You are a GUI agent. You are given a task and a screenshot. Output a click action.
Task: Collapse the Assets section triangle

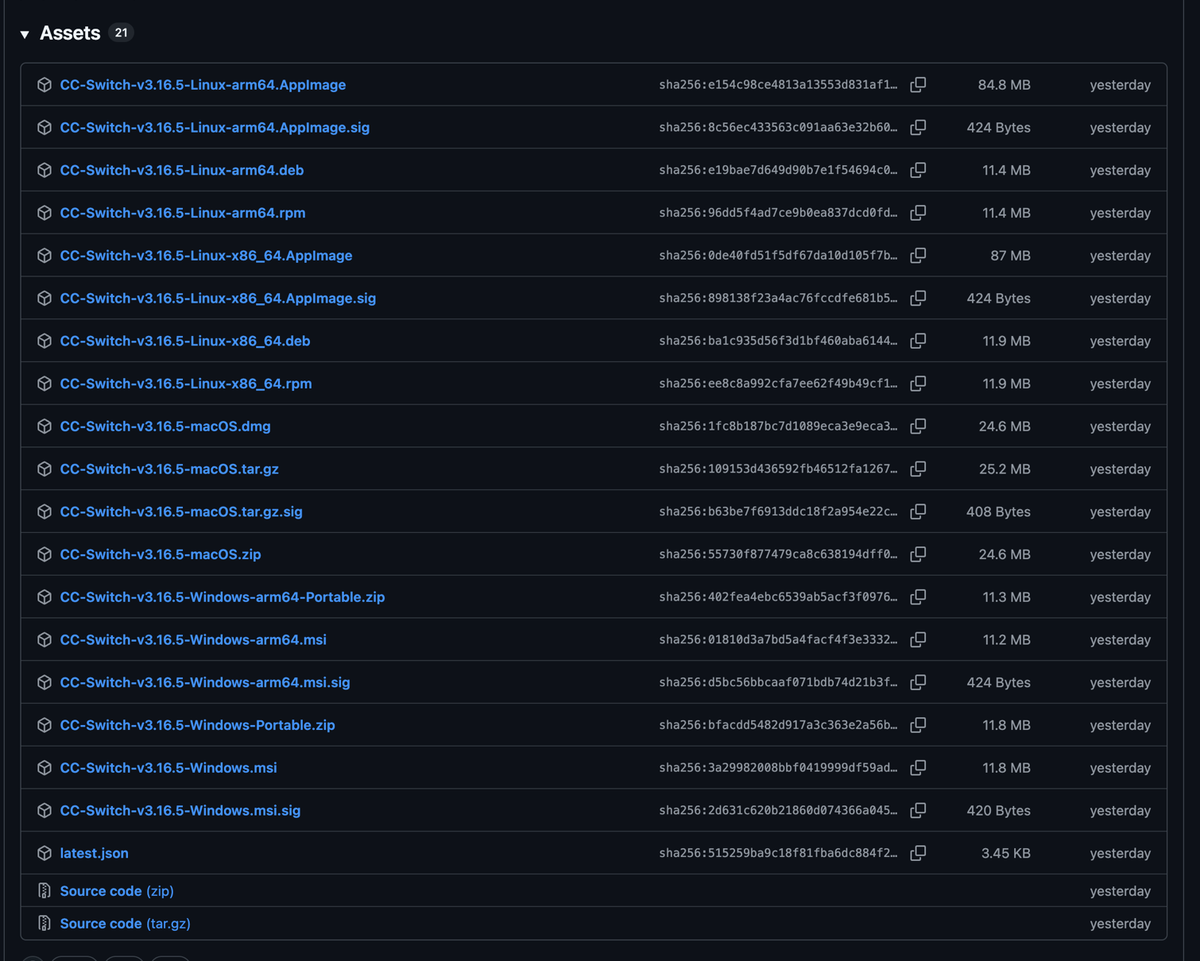[x=25, y=34]
